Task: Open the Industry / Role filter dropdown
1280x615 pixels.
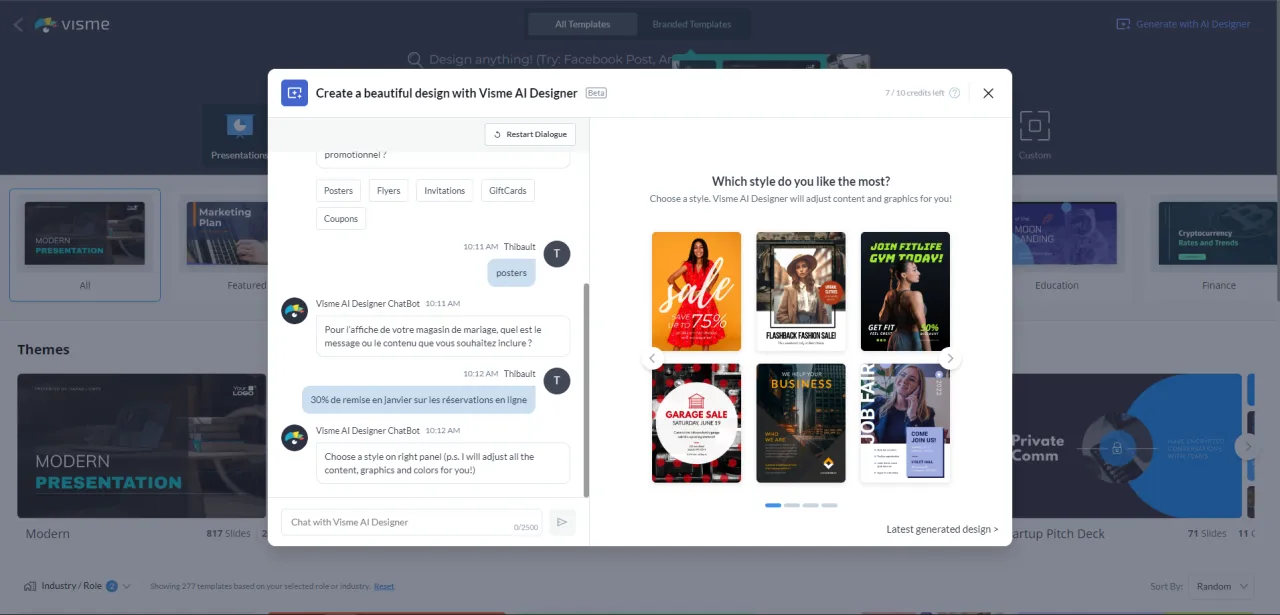Action: tap(77, 586)
